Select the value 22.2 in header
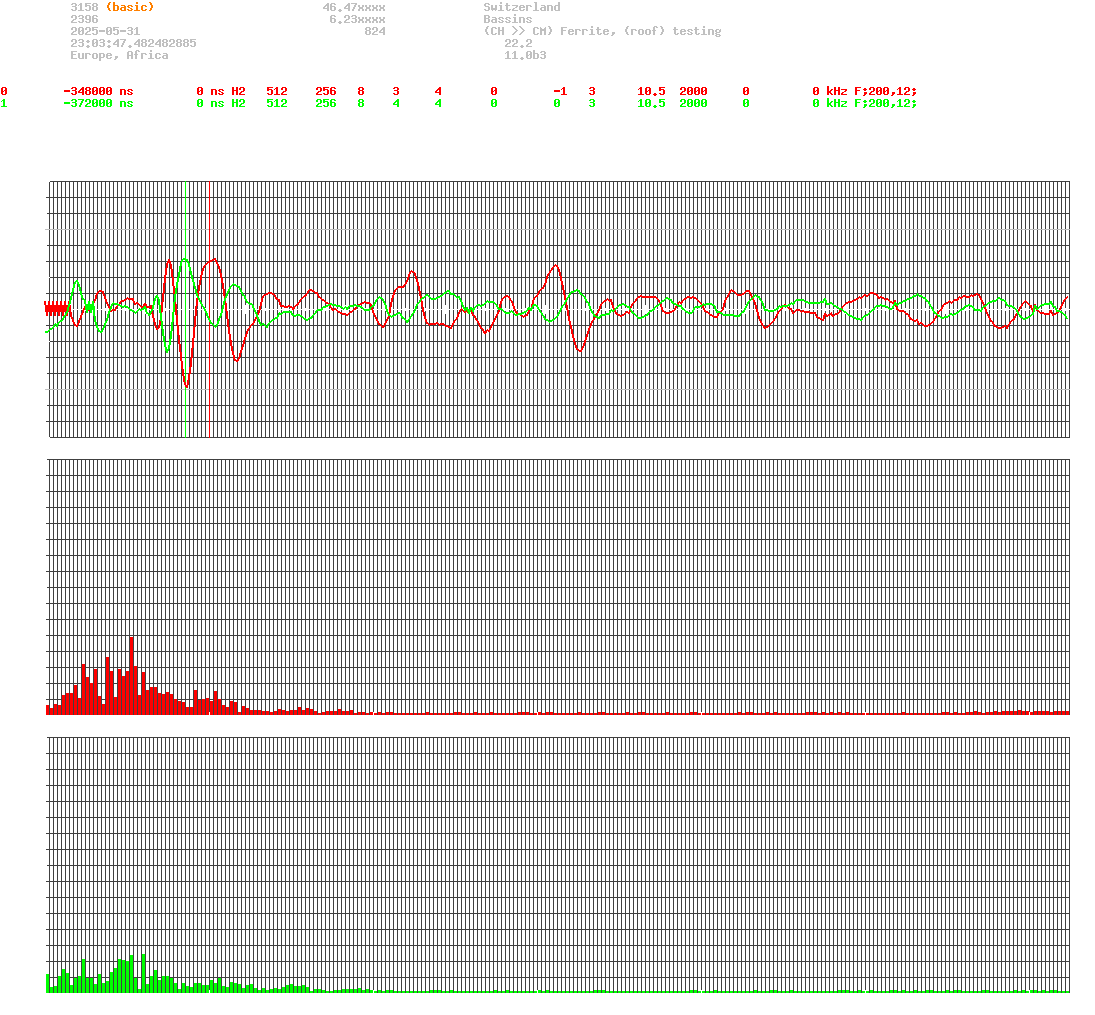Image resolution: width=1095 pixels, height=1015 pixels. coord(518,43)
